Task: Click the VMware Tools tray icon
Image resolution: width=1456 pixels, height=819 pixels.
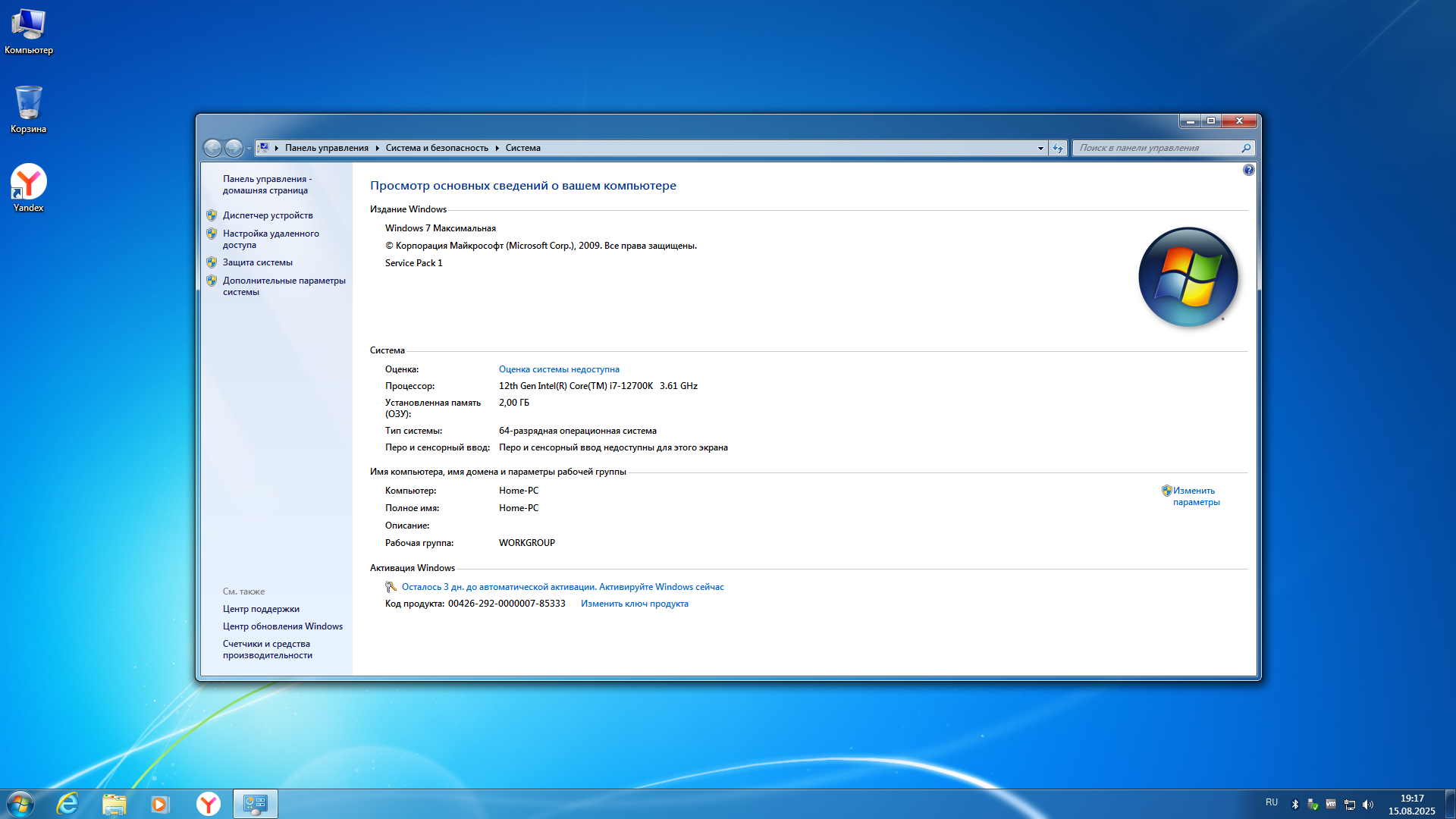Action: (x=1331, y=805)
